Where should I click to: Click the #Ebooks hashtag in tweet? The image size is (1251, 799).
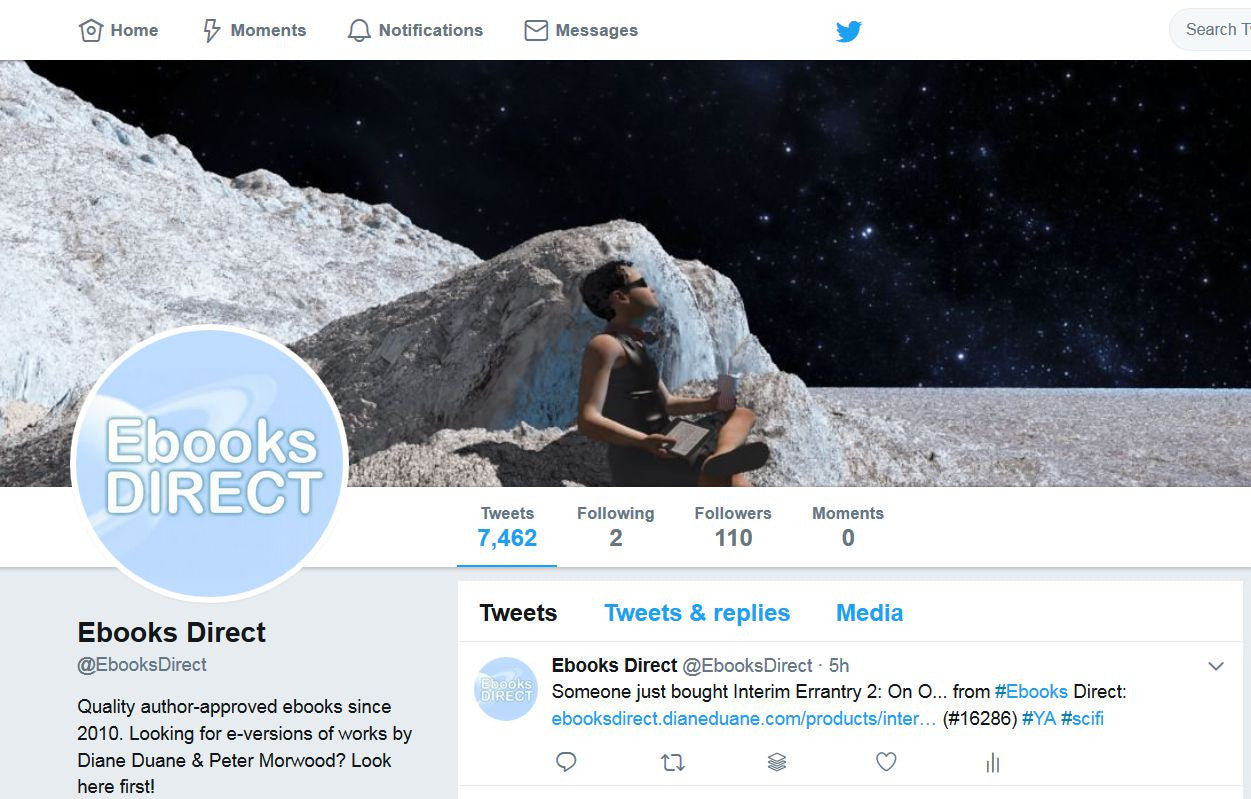1031,692
